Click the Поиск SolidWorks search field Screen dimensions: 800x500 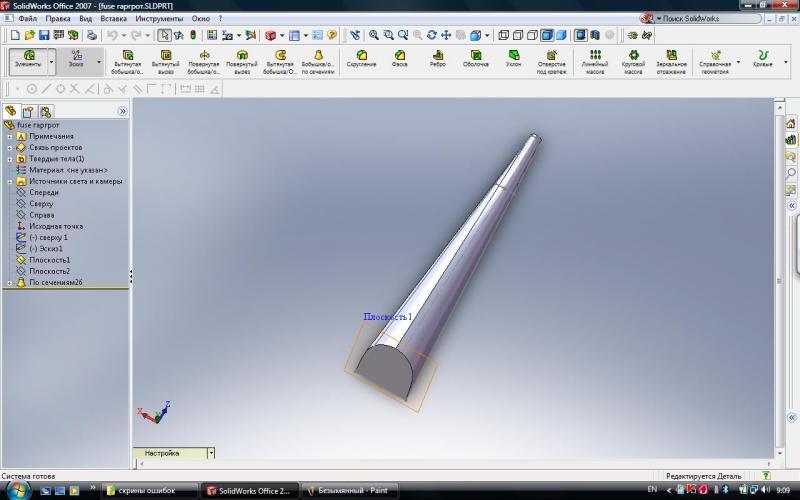click(725, 19)
